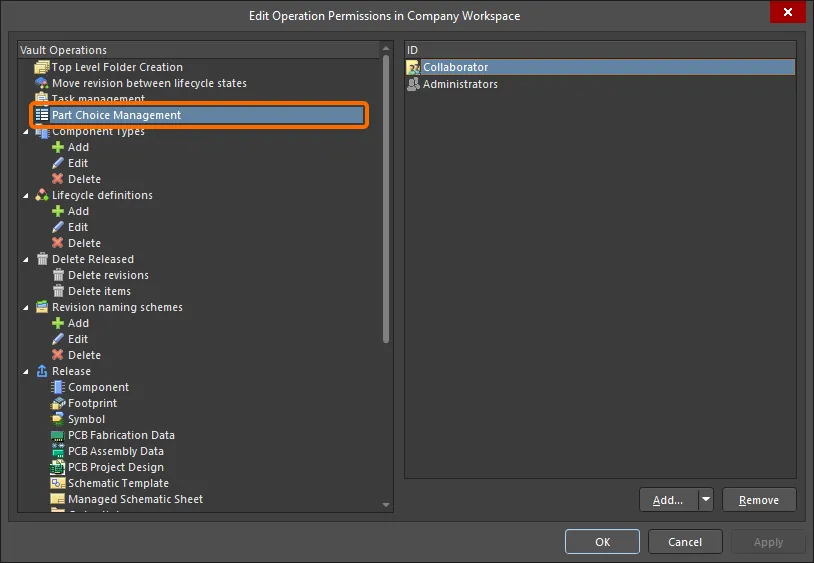Click the Delete revisions trash icon
The height and width of the screenshot is (563, 814).
pos(58,275)
